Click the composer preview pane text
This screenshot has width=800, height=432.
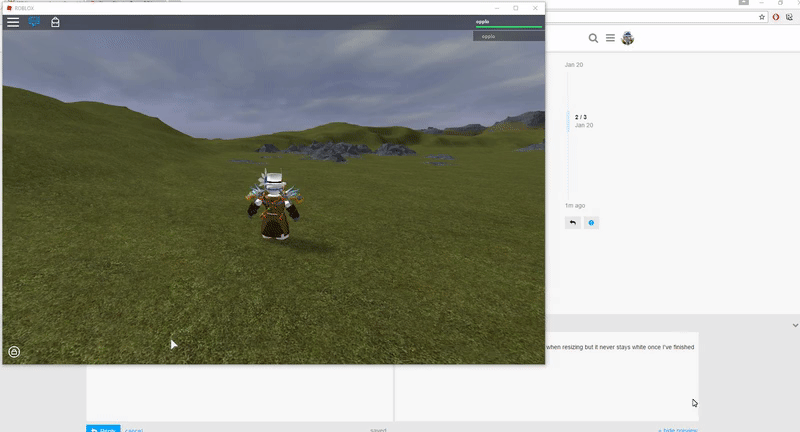pyautogui.click(x=620, y=347)
